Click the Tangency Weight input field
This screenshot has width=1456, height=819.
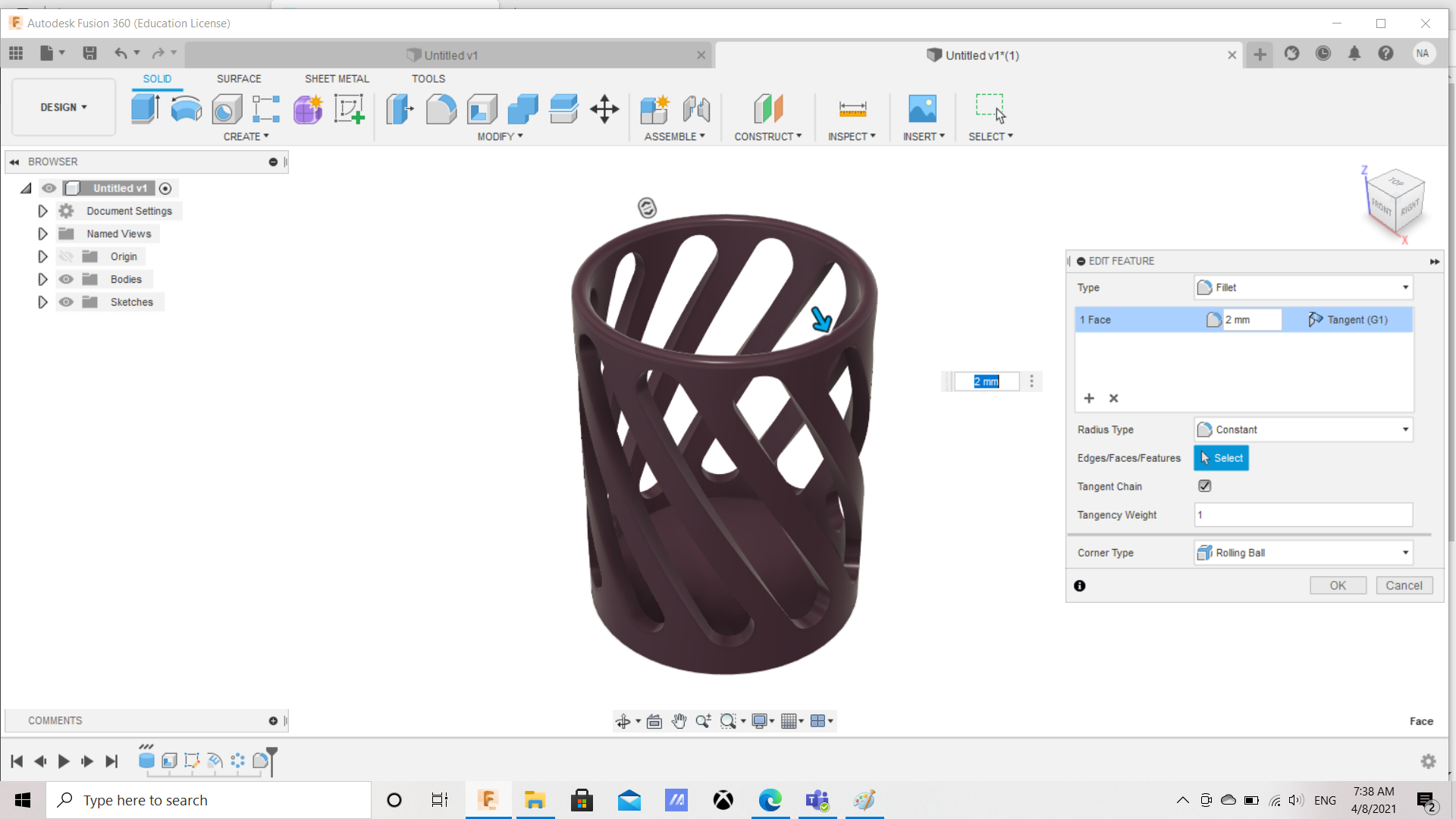click(1303, 515)
